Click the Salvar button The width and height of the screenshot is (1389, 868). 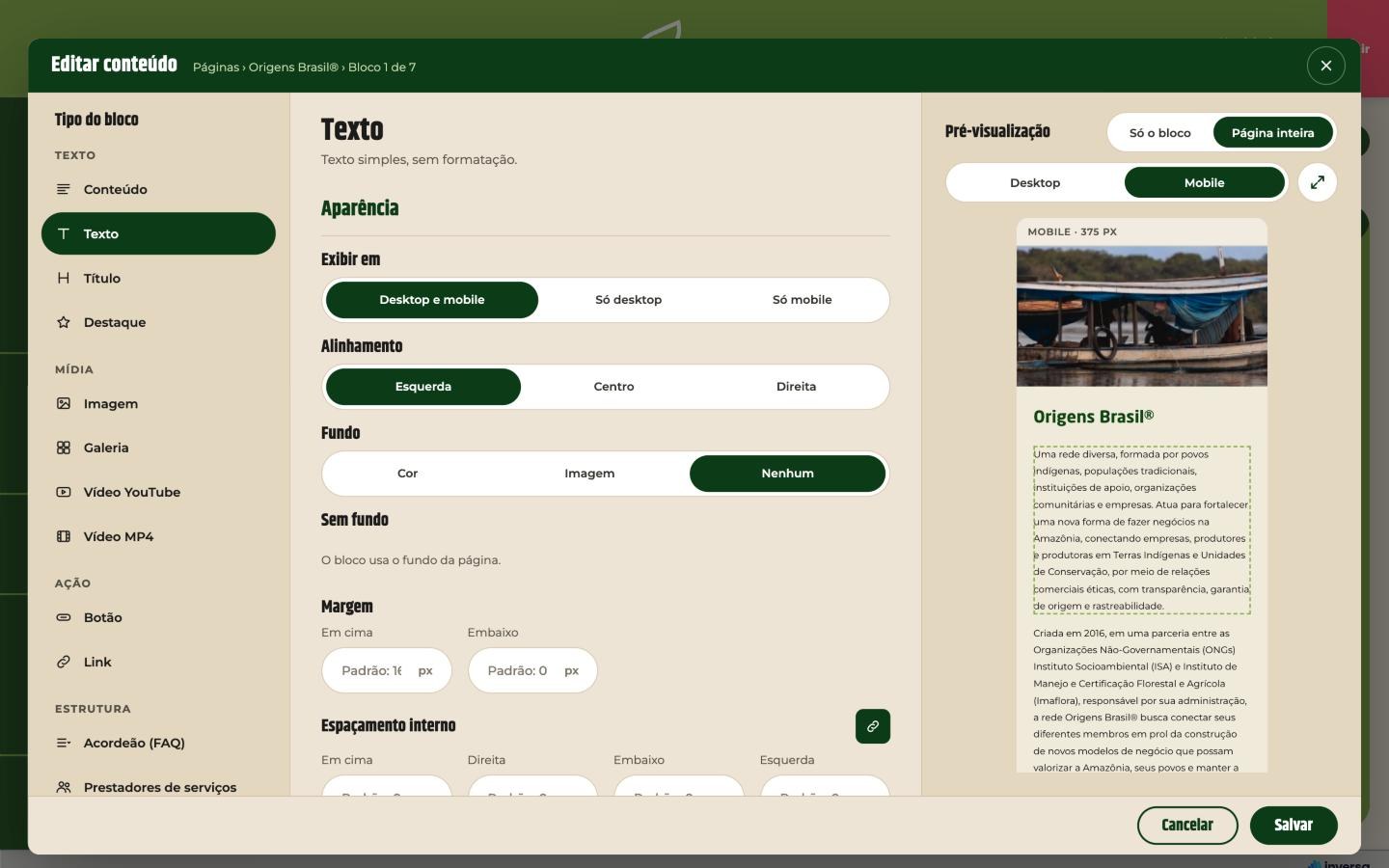point(1294,826)
